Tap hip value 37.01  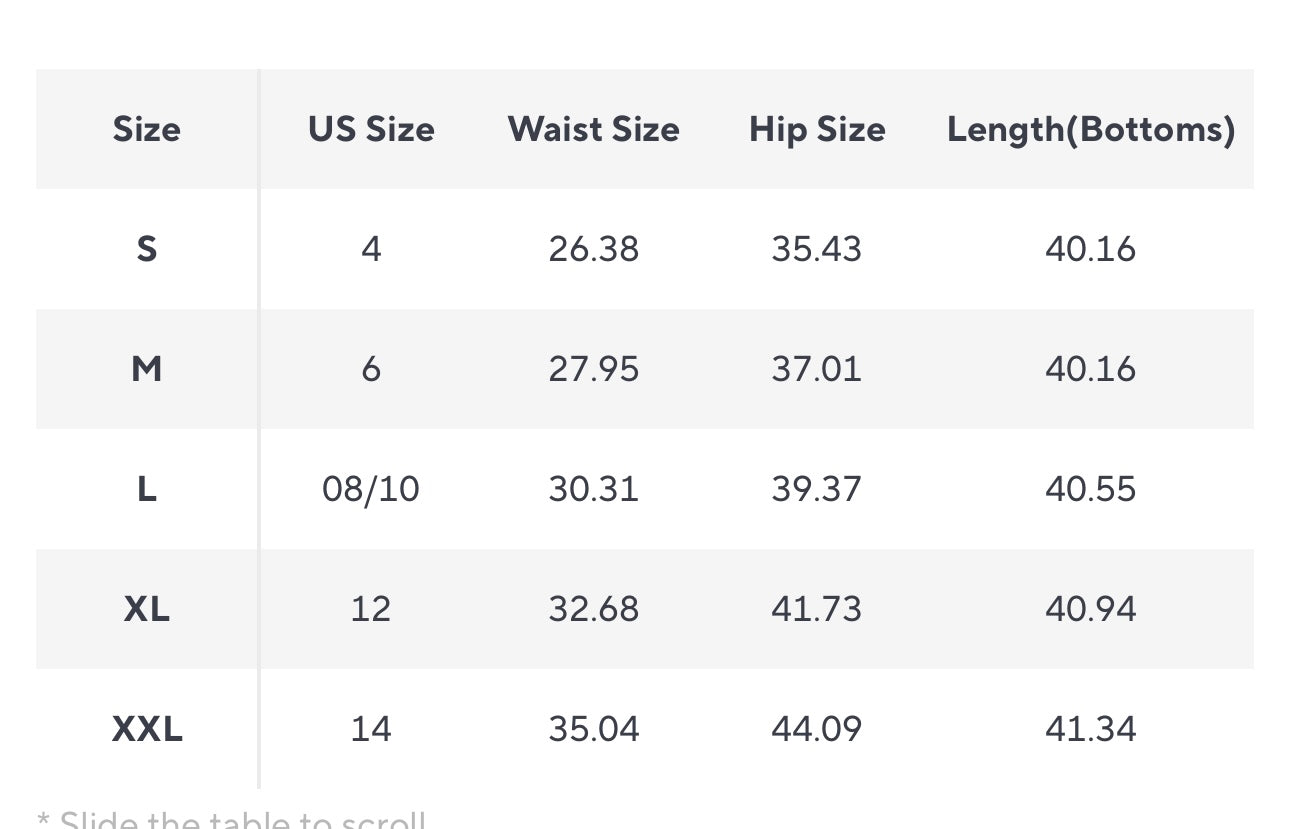coord(816,369)
